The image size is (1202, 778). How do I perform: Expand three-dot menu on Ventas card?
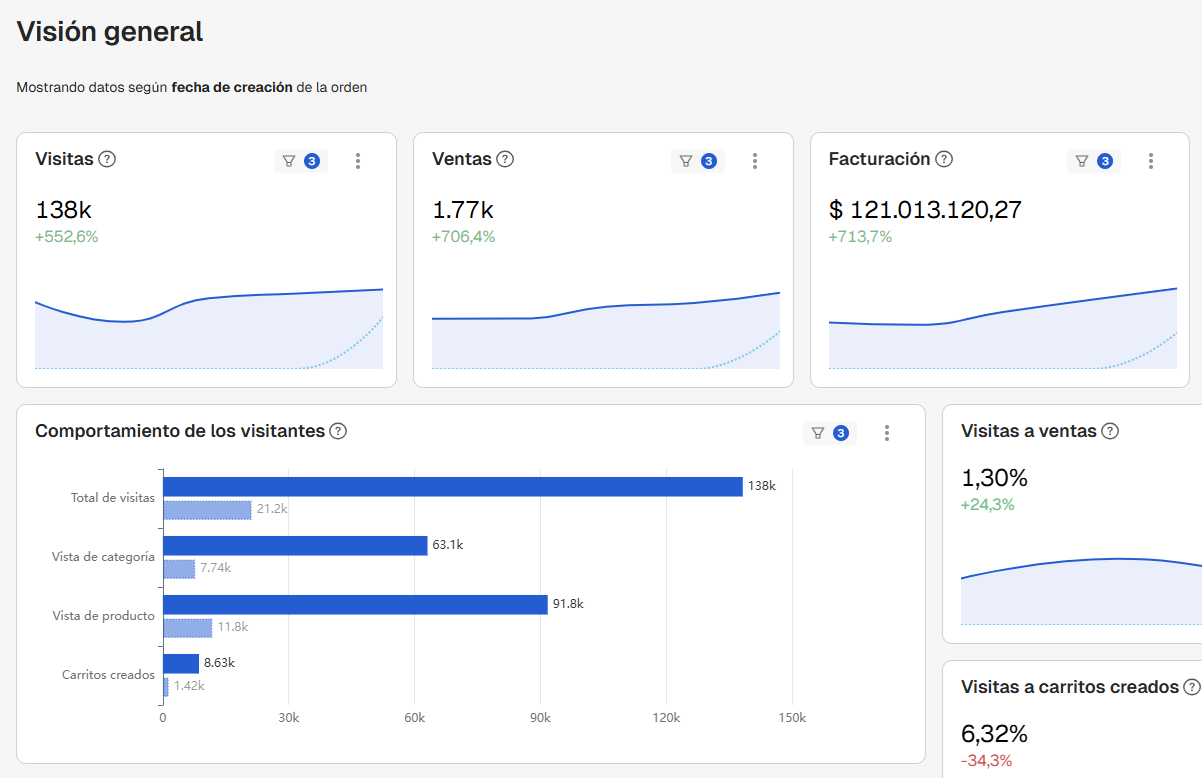(755, 161)
